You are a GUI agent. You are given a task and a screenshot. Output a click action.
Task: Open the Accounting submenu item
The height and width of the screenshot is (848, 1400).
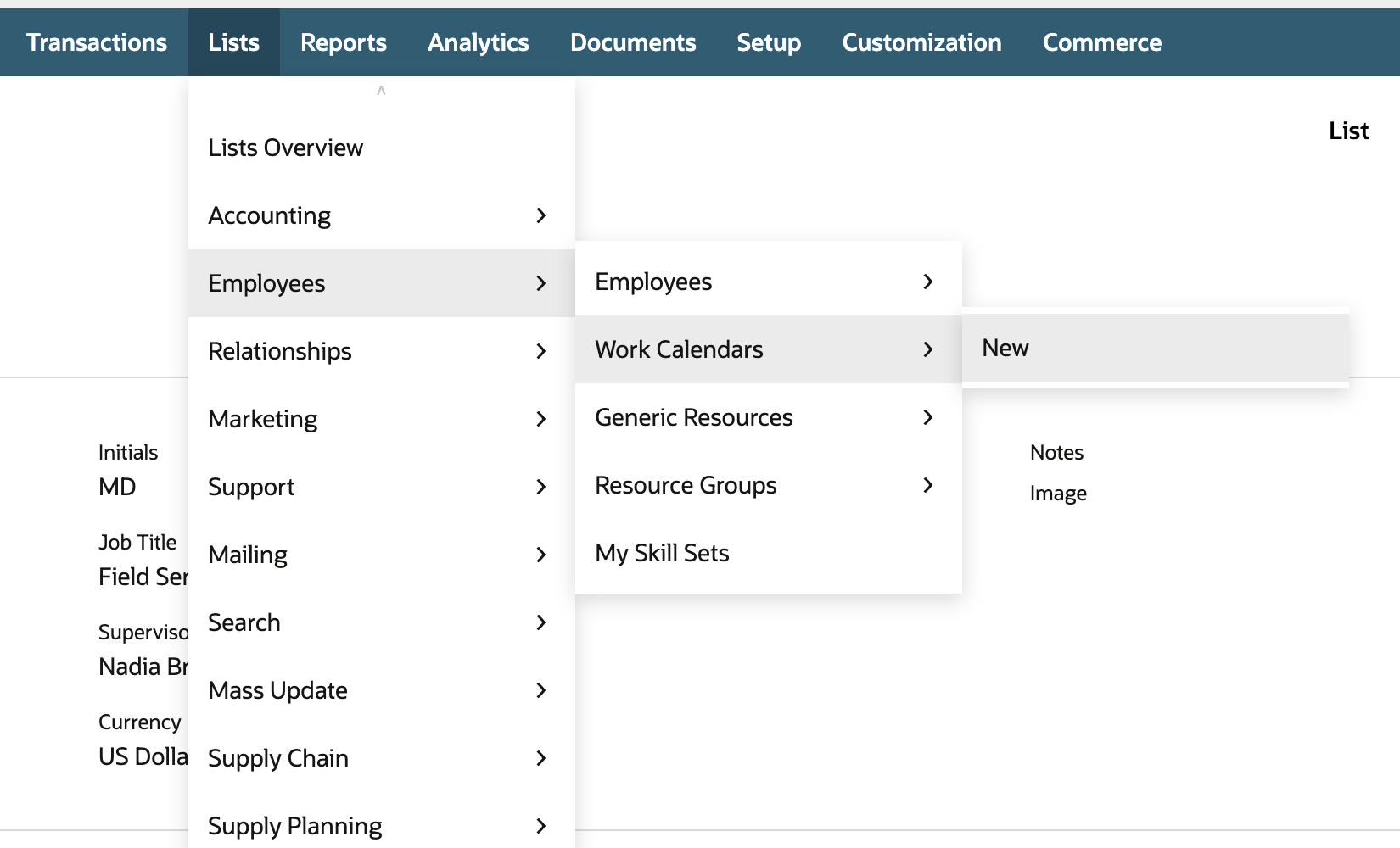click(x=382, y=215)
